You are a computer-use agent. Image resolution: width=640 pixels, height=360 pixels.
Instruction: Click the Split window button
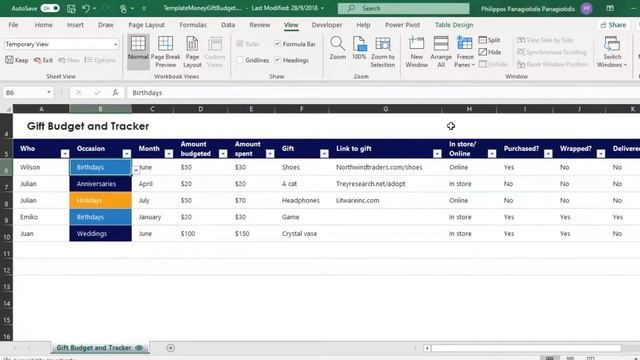click(489, 40)
